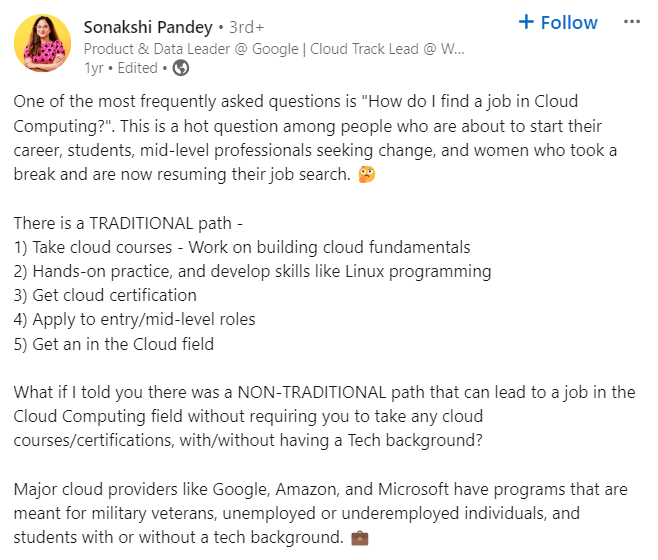Image resolution: width=658 pixels, height=560 pixels.
Task: Click the Follow button
Action: [x=558, y=22]
